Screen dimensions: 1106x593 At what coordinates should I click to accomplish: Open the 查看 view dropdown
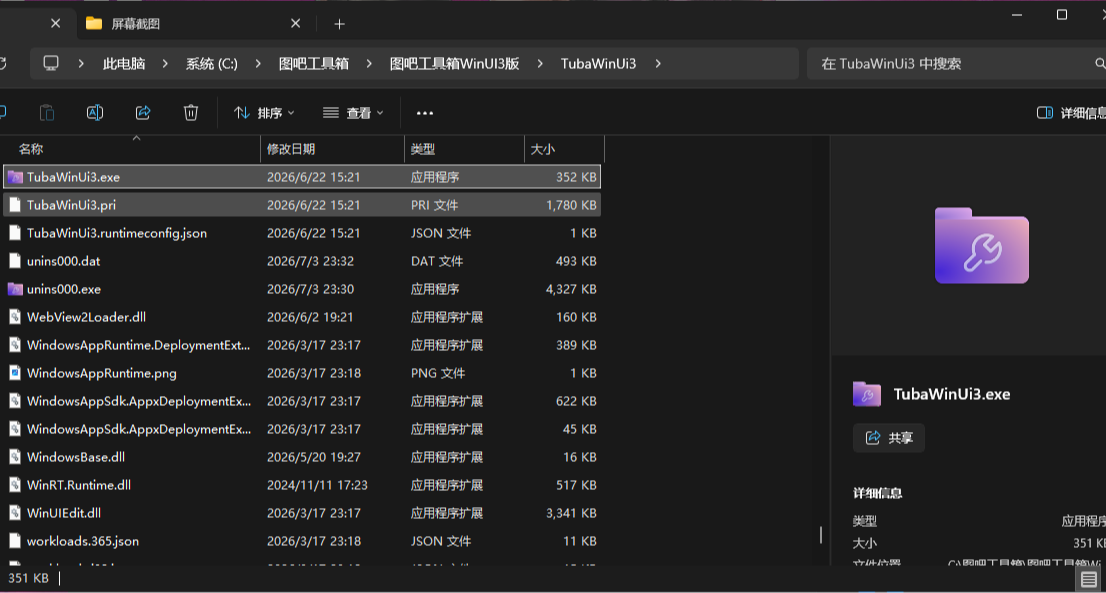coord(353,113)
